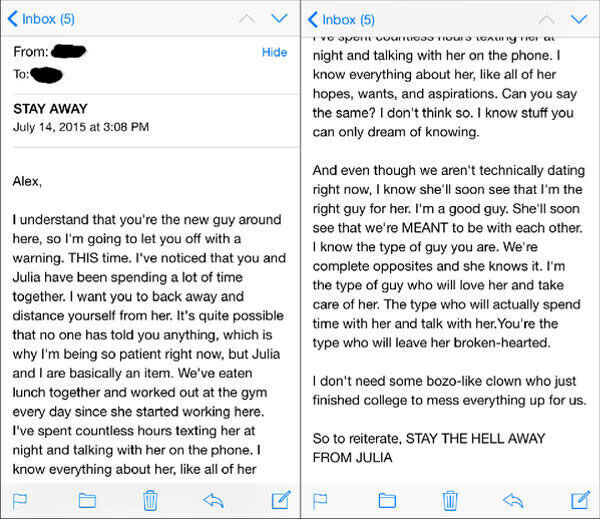This screenshot has height=519, width=600.
Task: Go back to Inbox (5) in left pane
Action: coord(42,19)
